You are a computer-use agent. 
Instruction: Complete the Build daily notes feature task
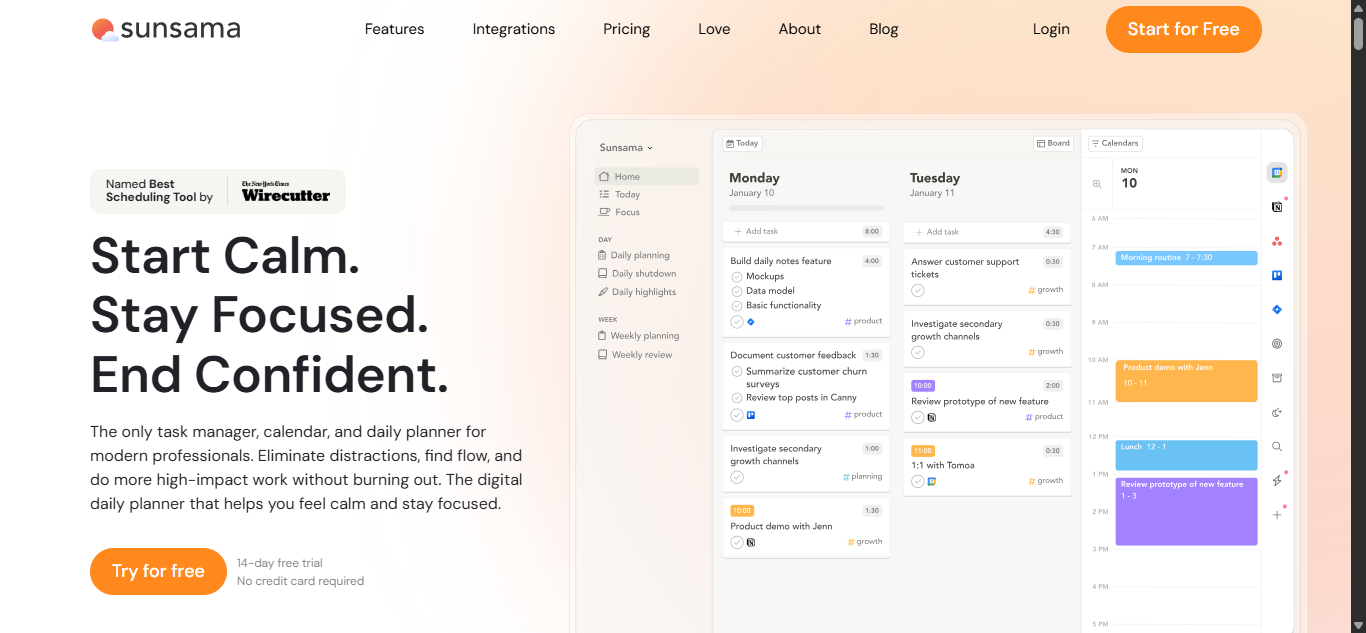(x=737, y=322)
